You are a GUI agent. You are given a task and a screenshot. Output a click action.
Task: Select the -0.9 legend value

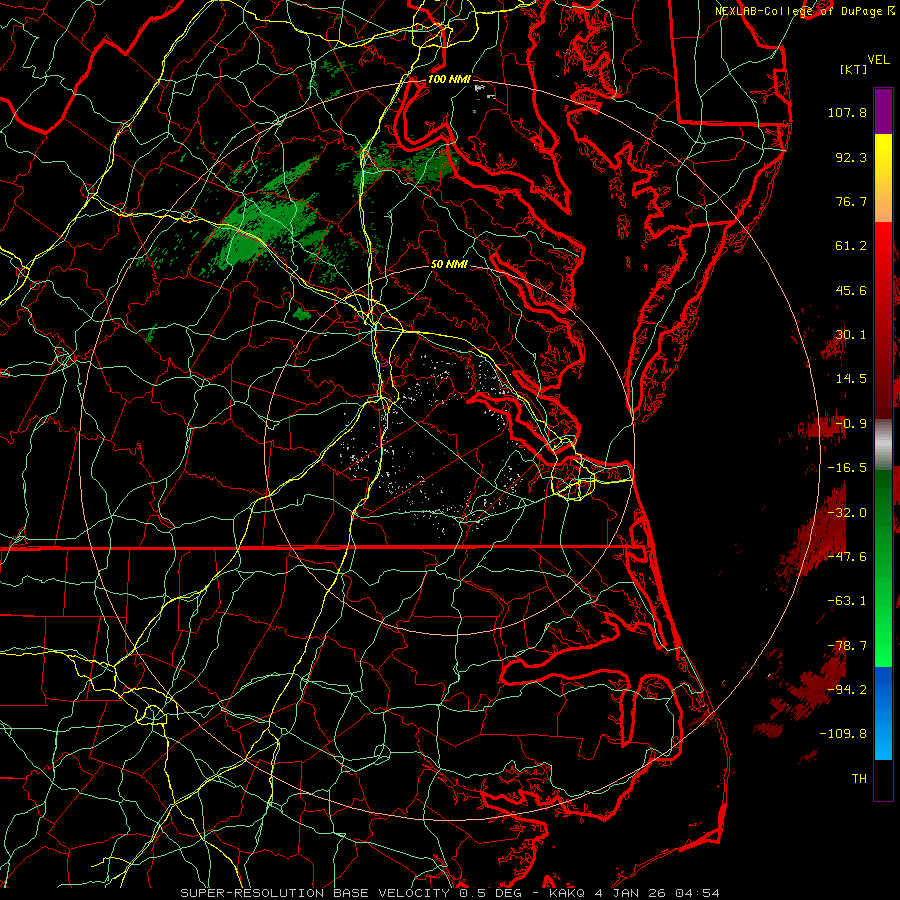851,424
